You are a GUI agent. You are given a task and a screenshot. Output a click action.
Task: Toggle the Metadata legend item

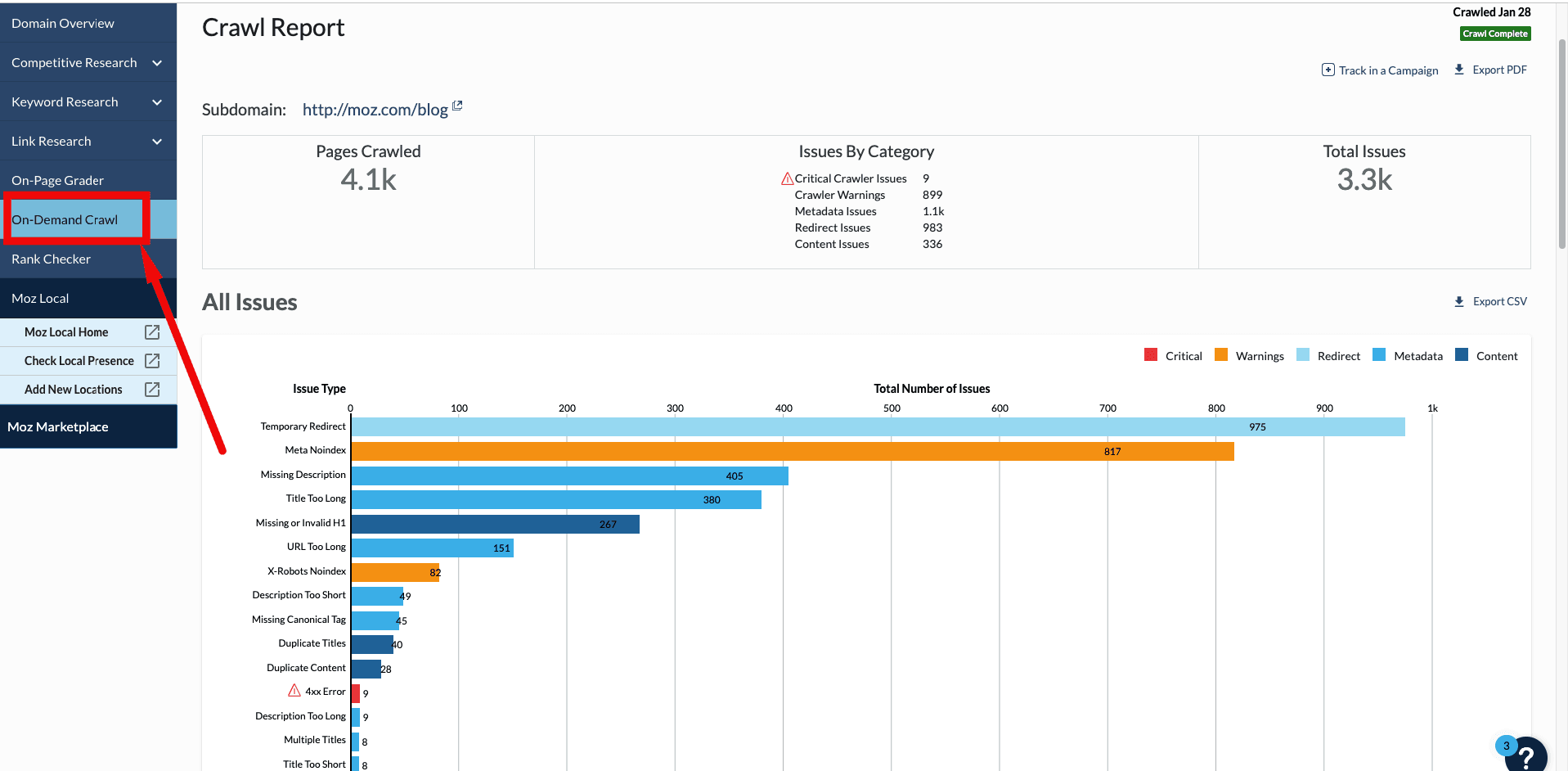(x=1408, y=356)
